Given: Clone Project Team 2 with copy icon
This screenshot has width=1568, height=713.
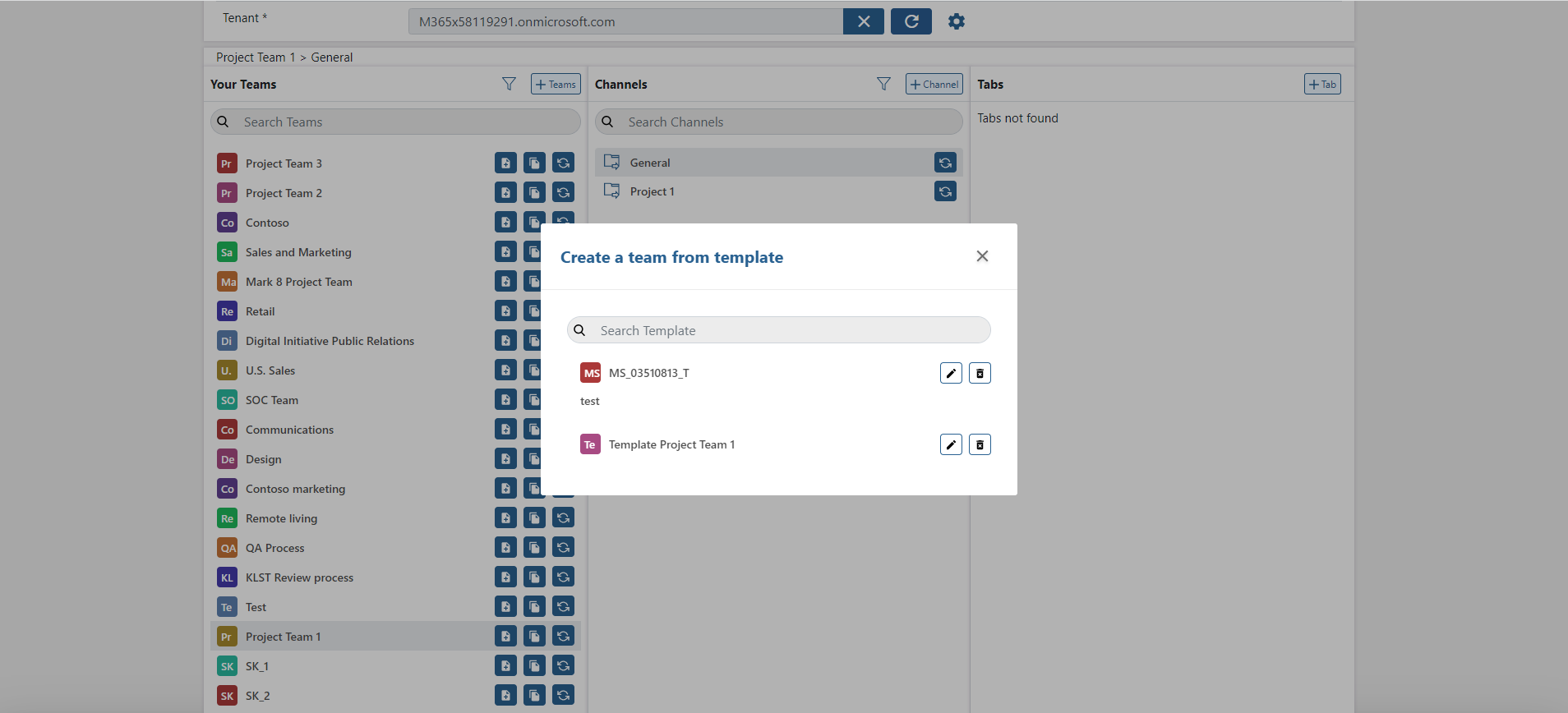Looking at the screenshot, I should [534, 192].
